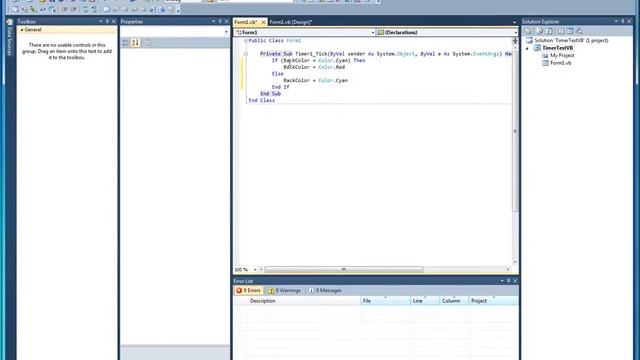
Task: Select Form1.vb in Solution Explorer
Action: click(560, 63)
